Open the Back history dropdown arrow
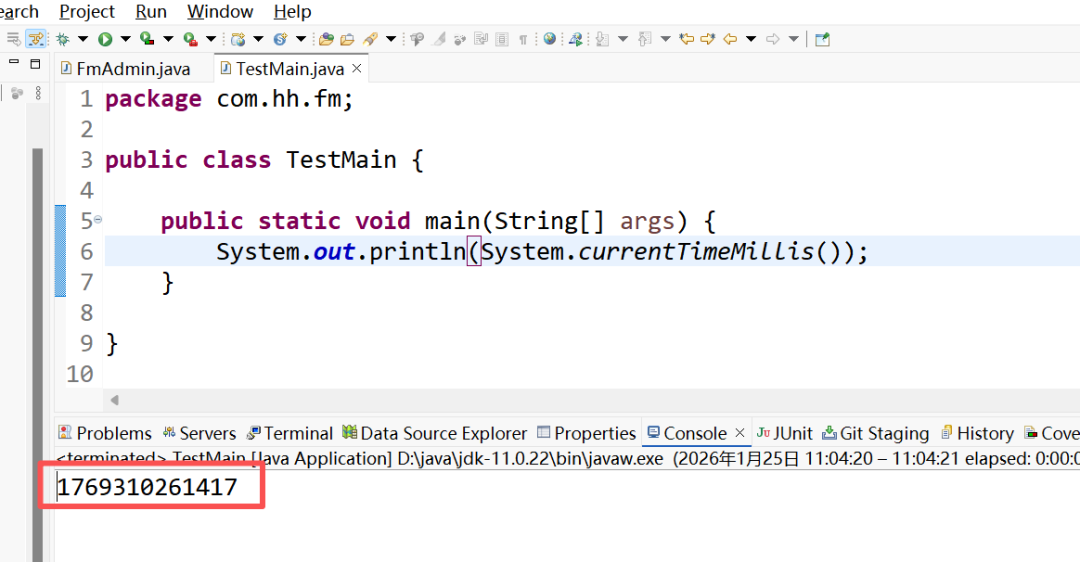1080x562 pixels. [751, 39]
